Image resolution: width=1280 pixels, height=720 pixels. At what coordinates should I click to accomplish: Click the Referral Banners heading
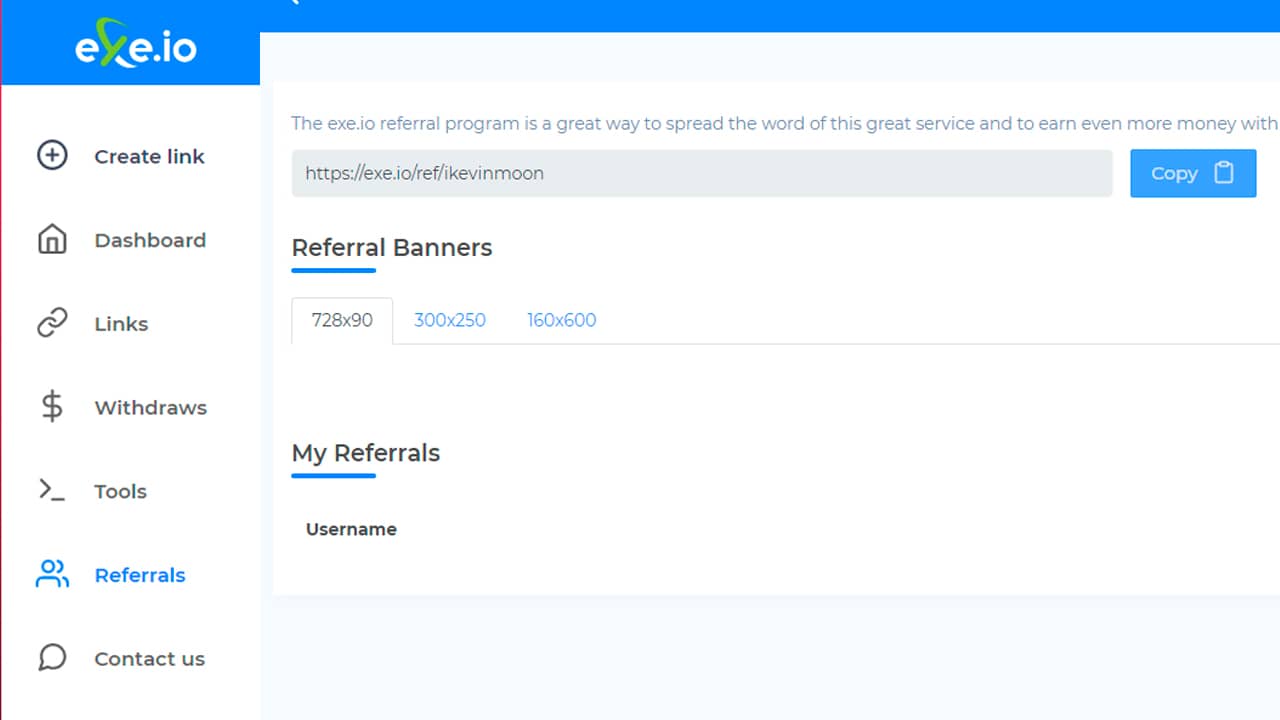[392, 248]
